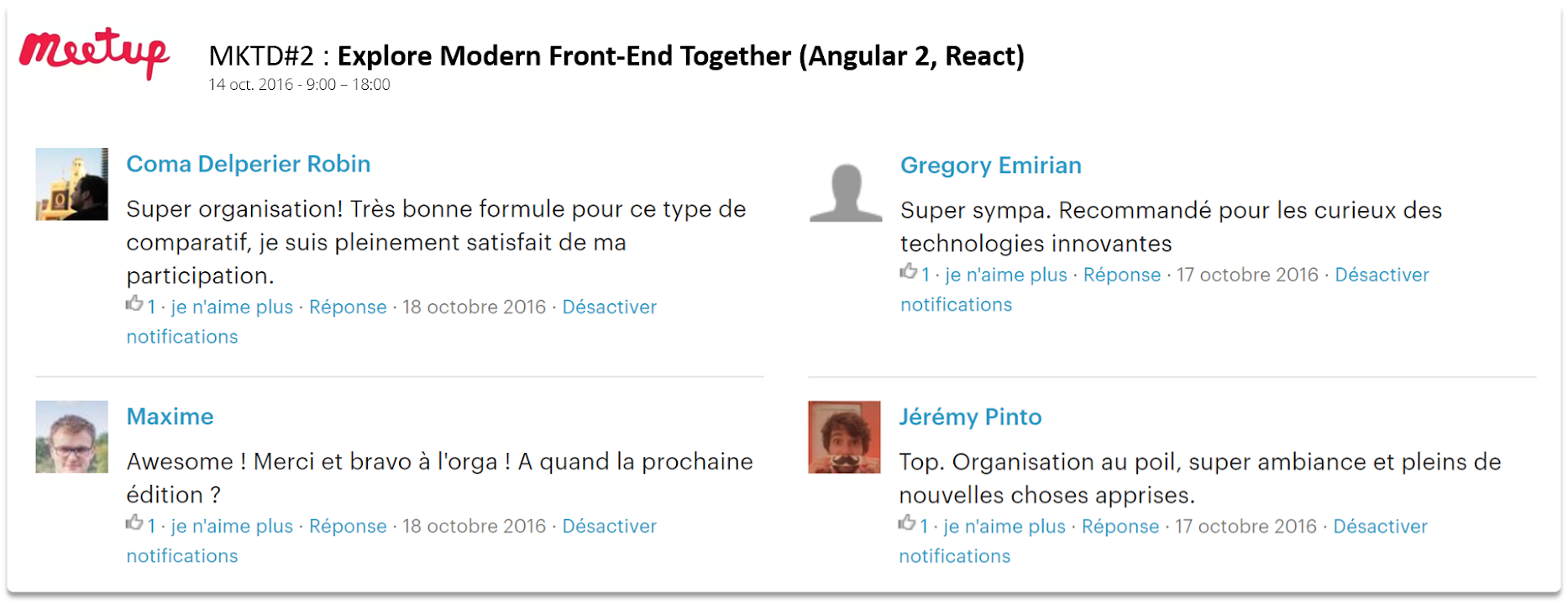Click Réponse under Gregory Emirian's comment

1121,274
